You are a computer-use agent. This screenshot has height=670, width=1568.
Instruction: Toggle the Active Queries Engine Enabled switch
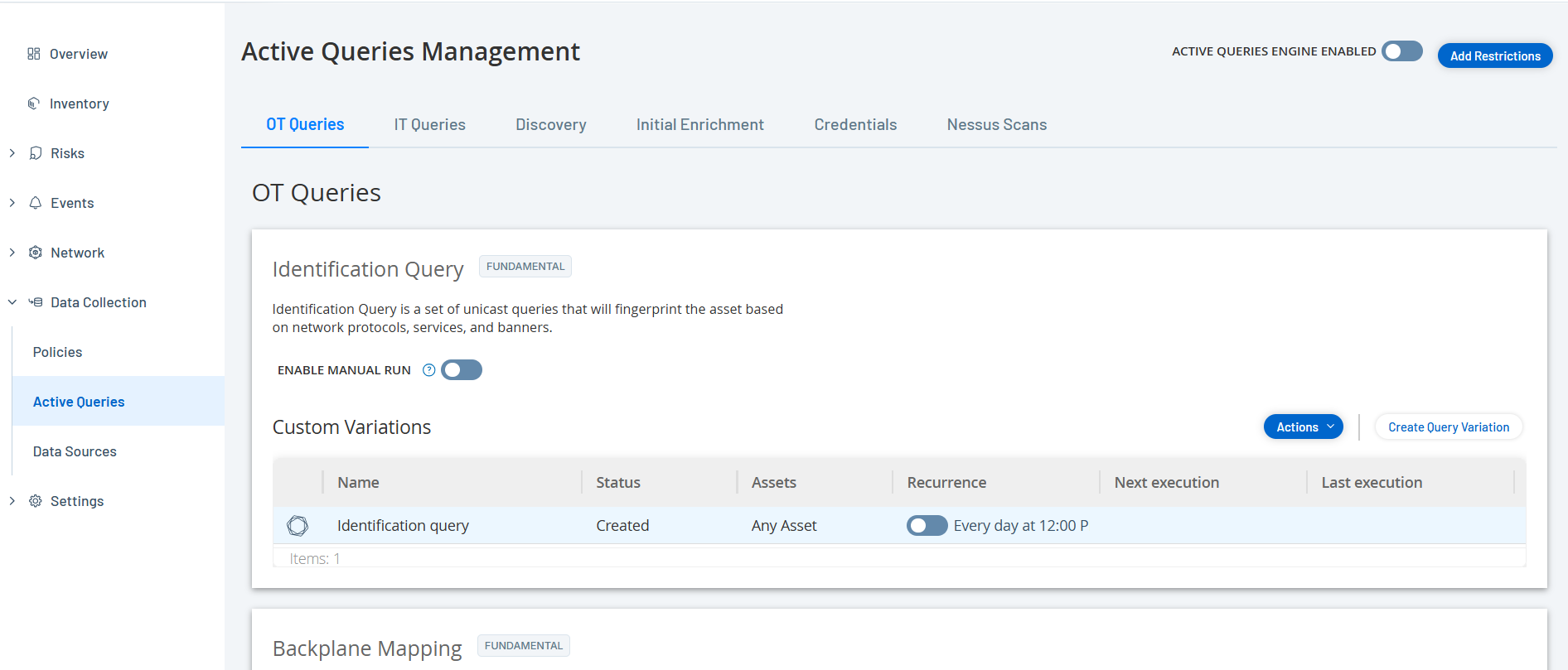pos(1401,51)
